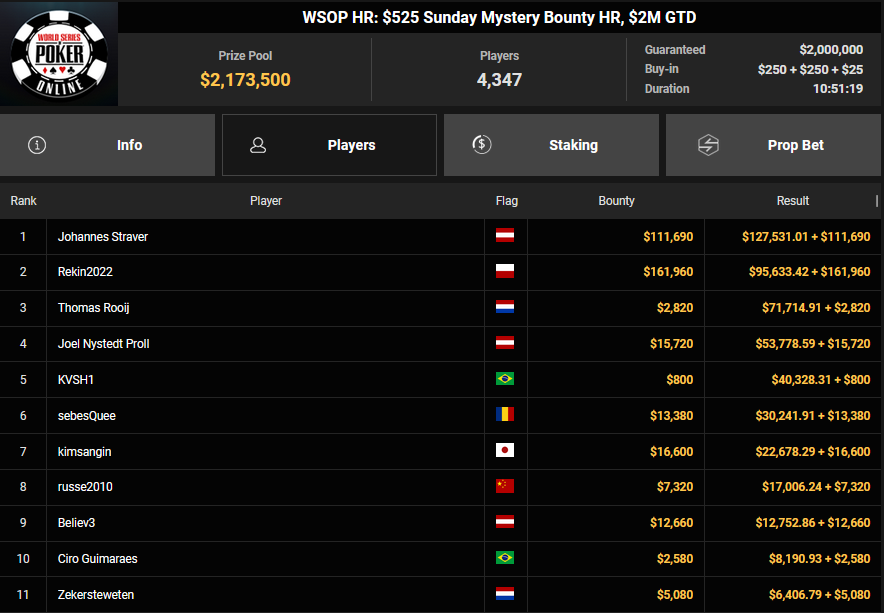The width and height of the screenshot is (884, 613).
Task: Click the Player column header
Action: pos(265,201)
